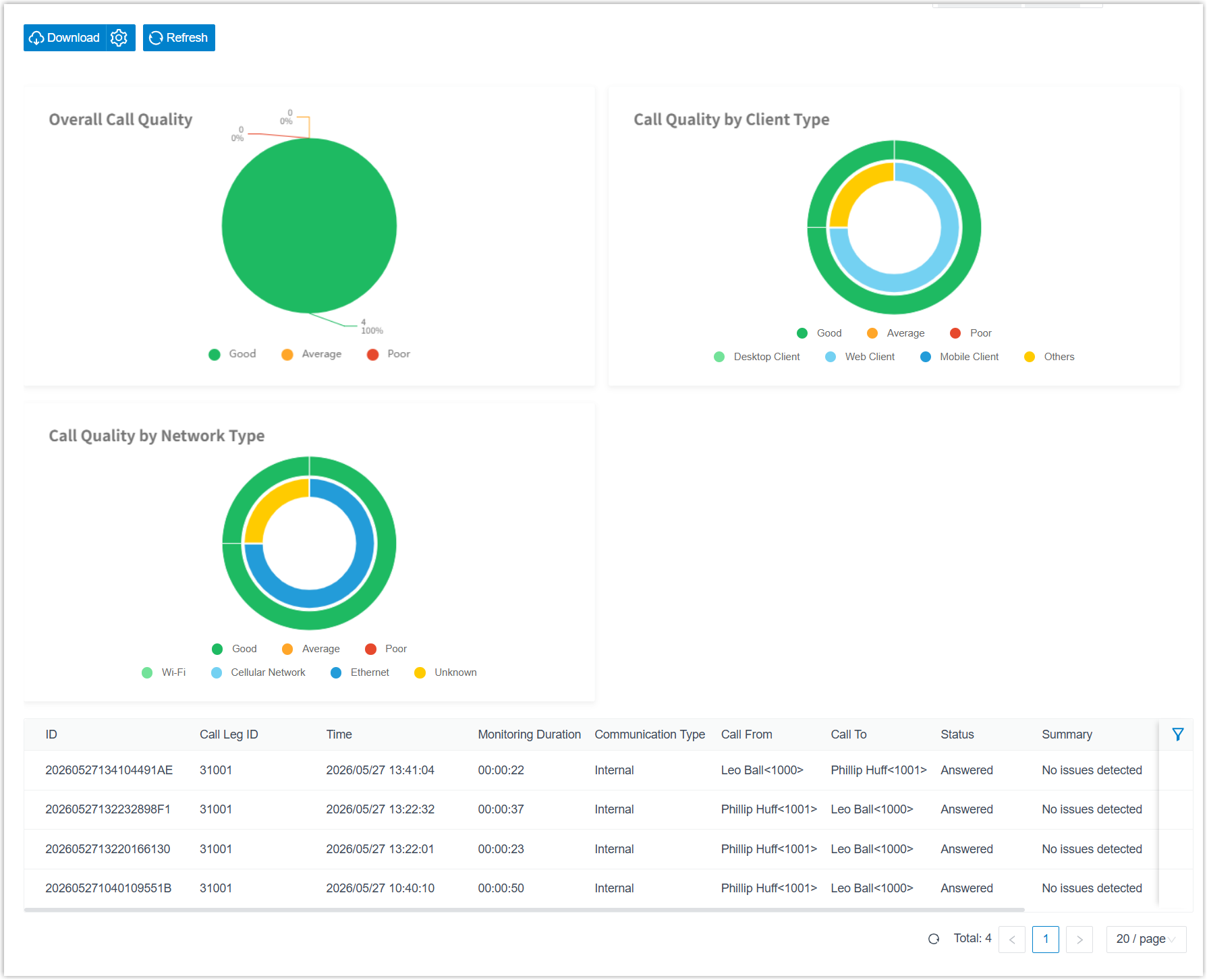
Task: Click time 2026/05/27 13:41:04
Action: coord(381,770)
